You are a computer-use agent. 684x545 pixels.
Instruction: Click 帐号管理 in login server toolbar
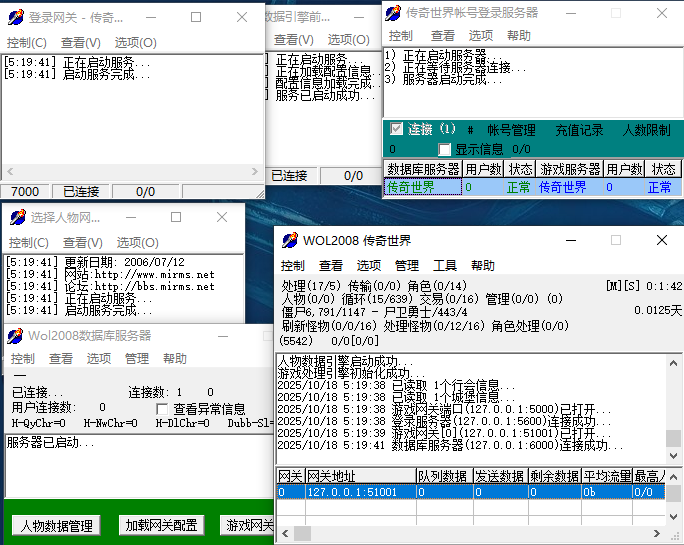click(511, 130)
